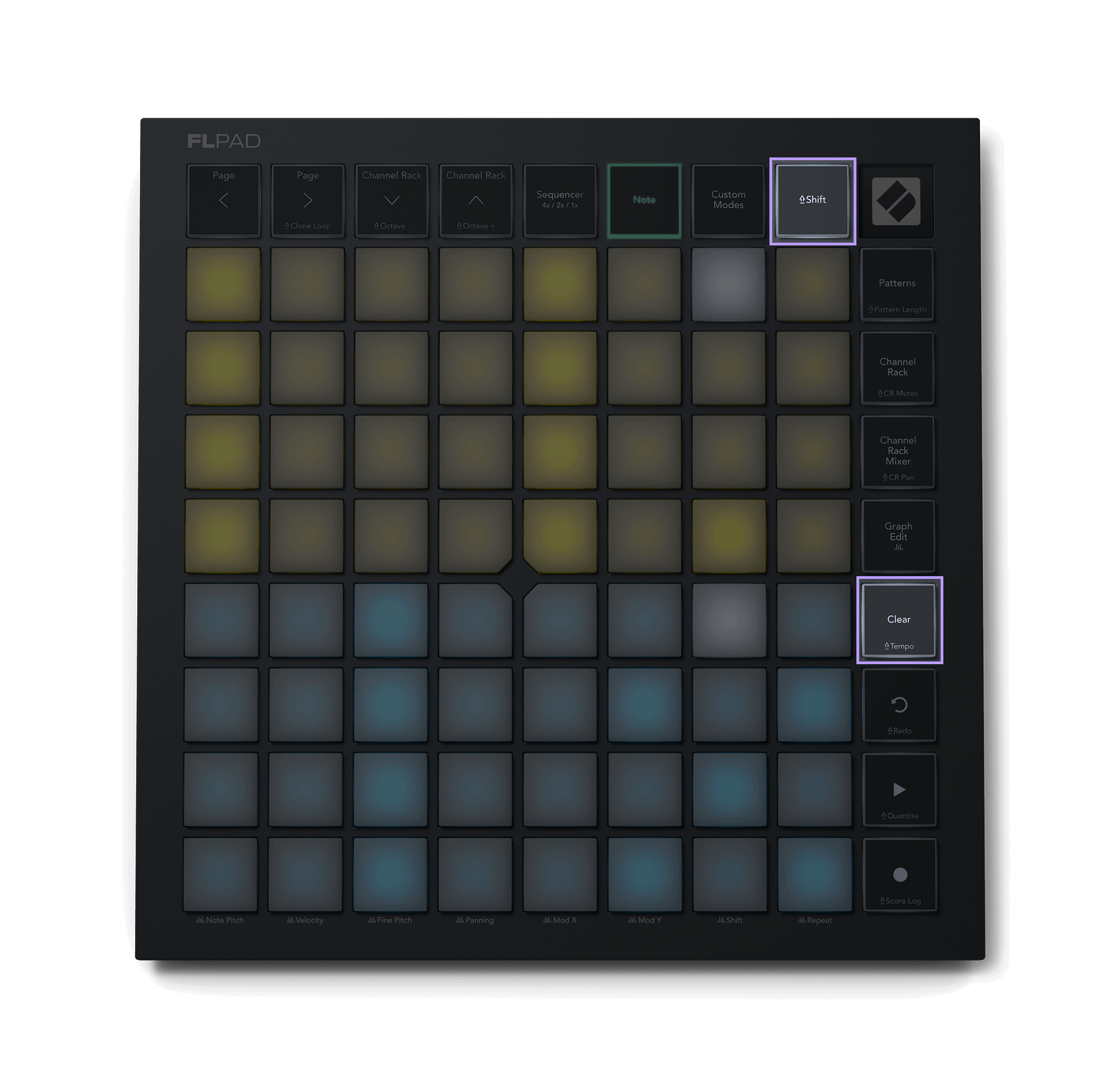
Task: Tap the pad above Note Pitch label
Action: (220, 874)
